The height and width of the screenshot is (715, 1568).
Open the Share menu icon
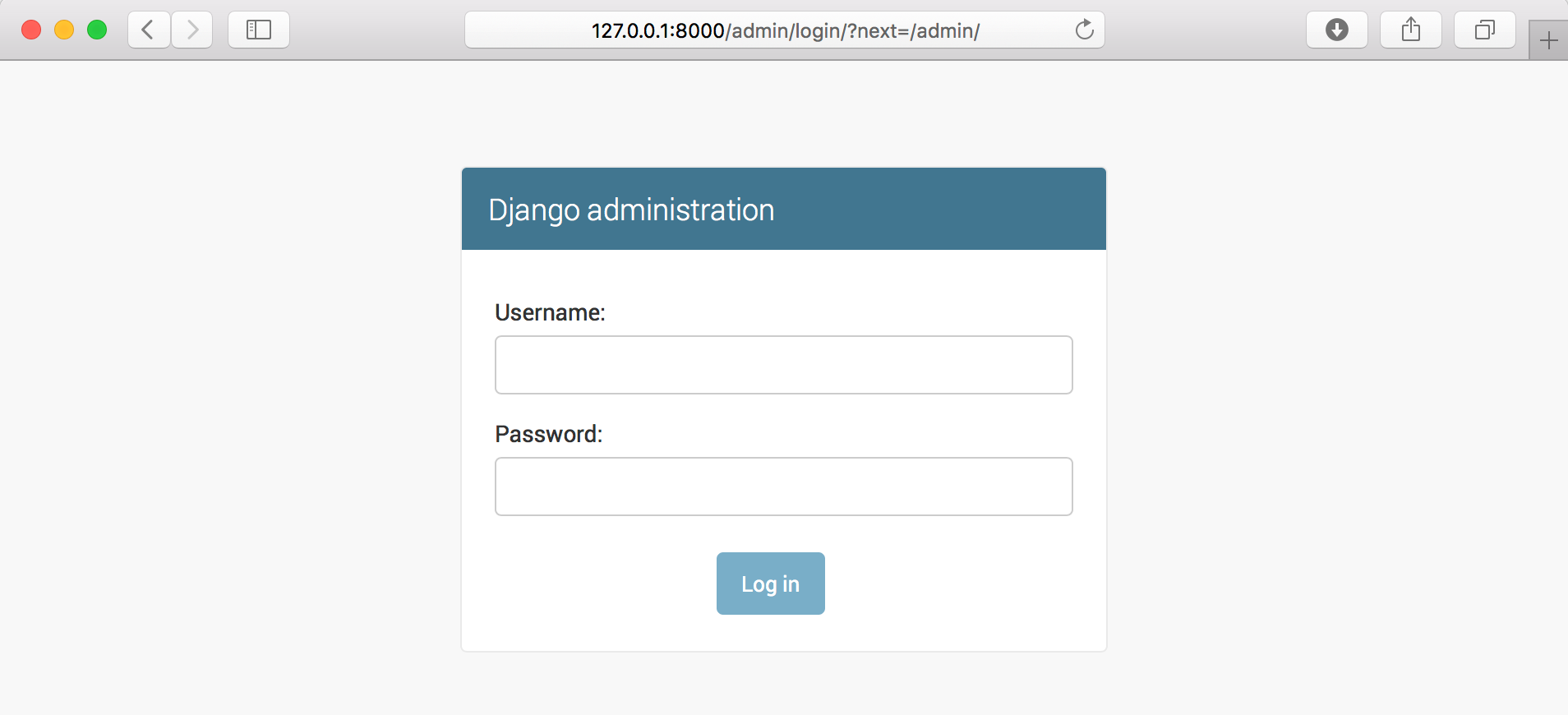tap(1411, 30)
